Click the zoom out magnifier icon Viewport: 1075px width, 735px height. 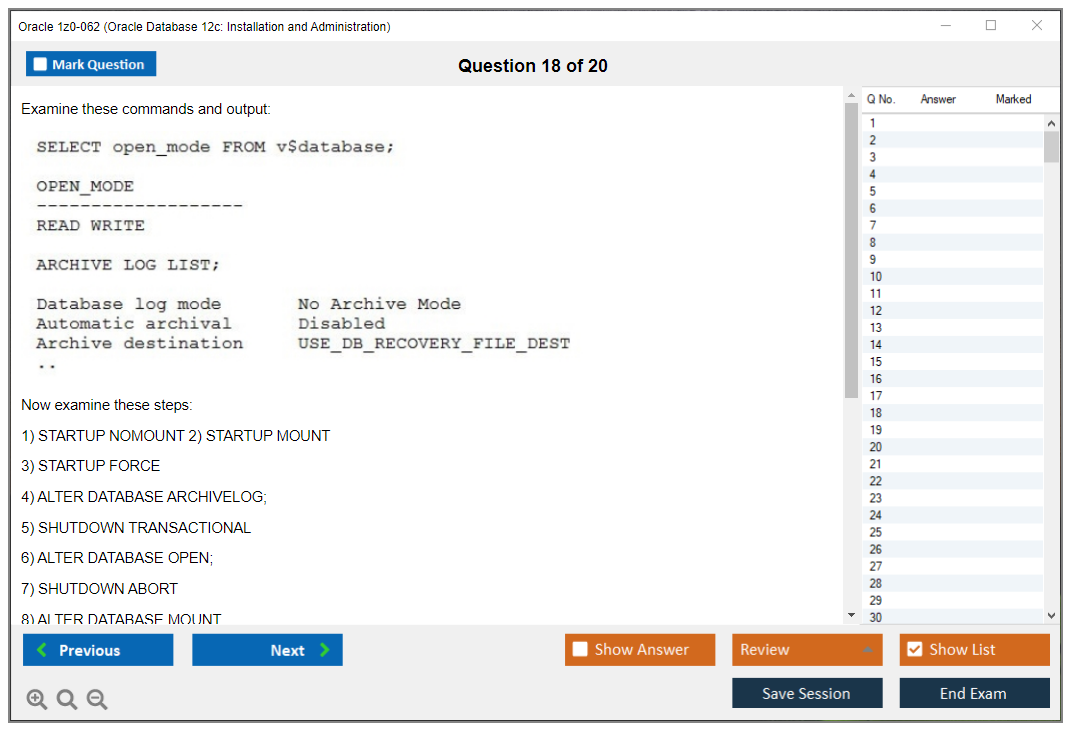click(x=97, y=700)
